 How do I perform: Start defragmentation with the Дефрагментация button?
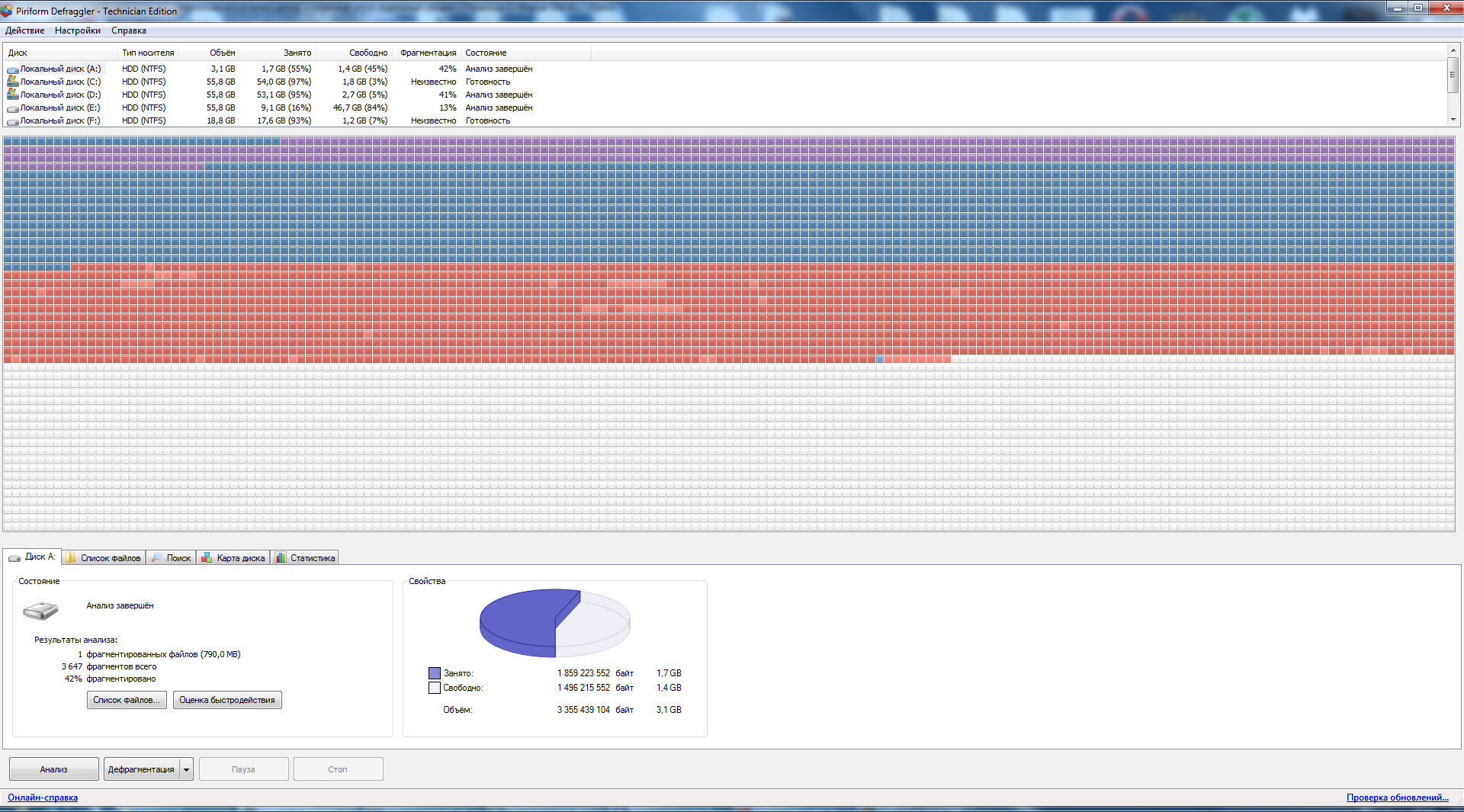click(x=141, y=769)
